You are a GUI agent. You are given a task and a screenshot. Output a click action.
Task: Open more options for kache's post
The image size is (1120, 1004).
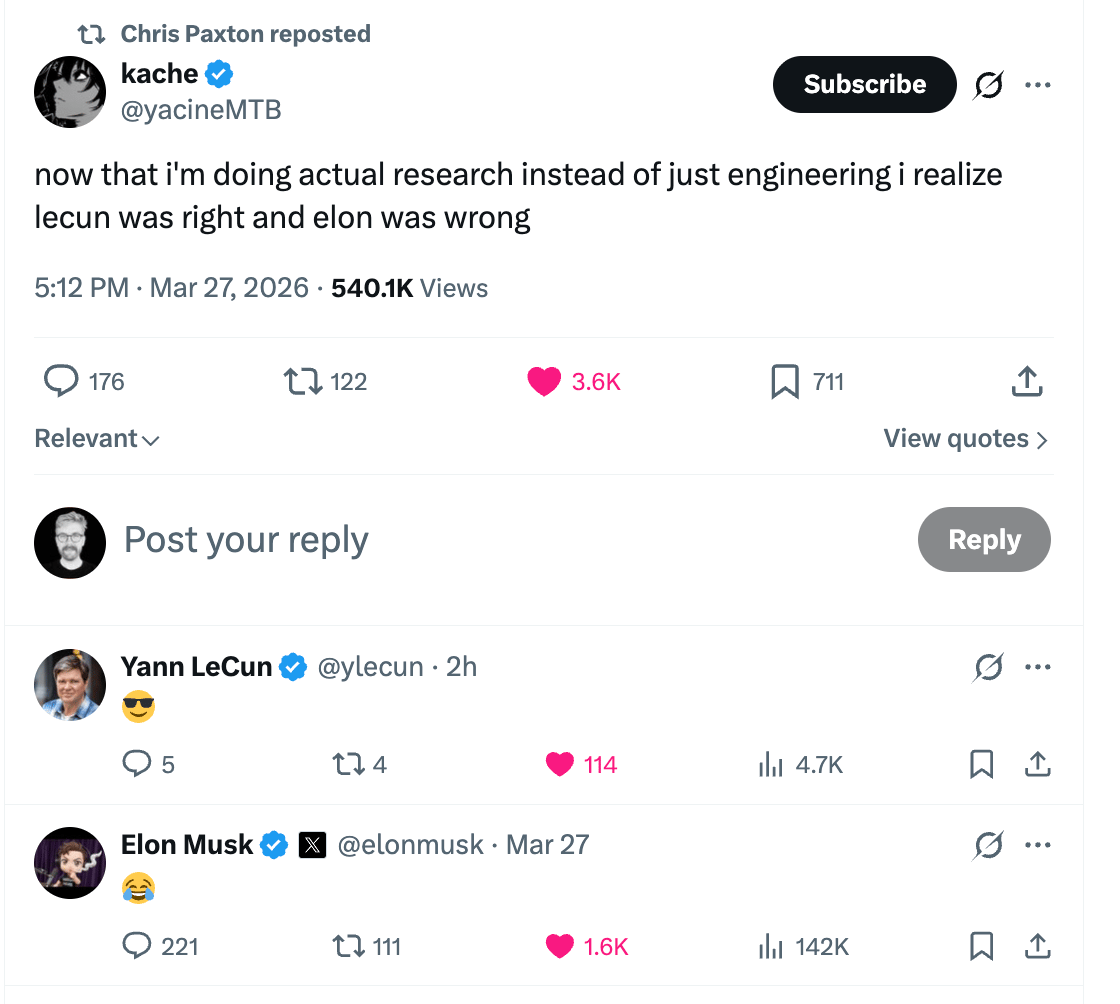pos(1037,85)
